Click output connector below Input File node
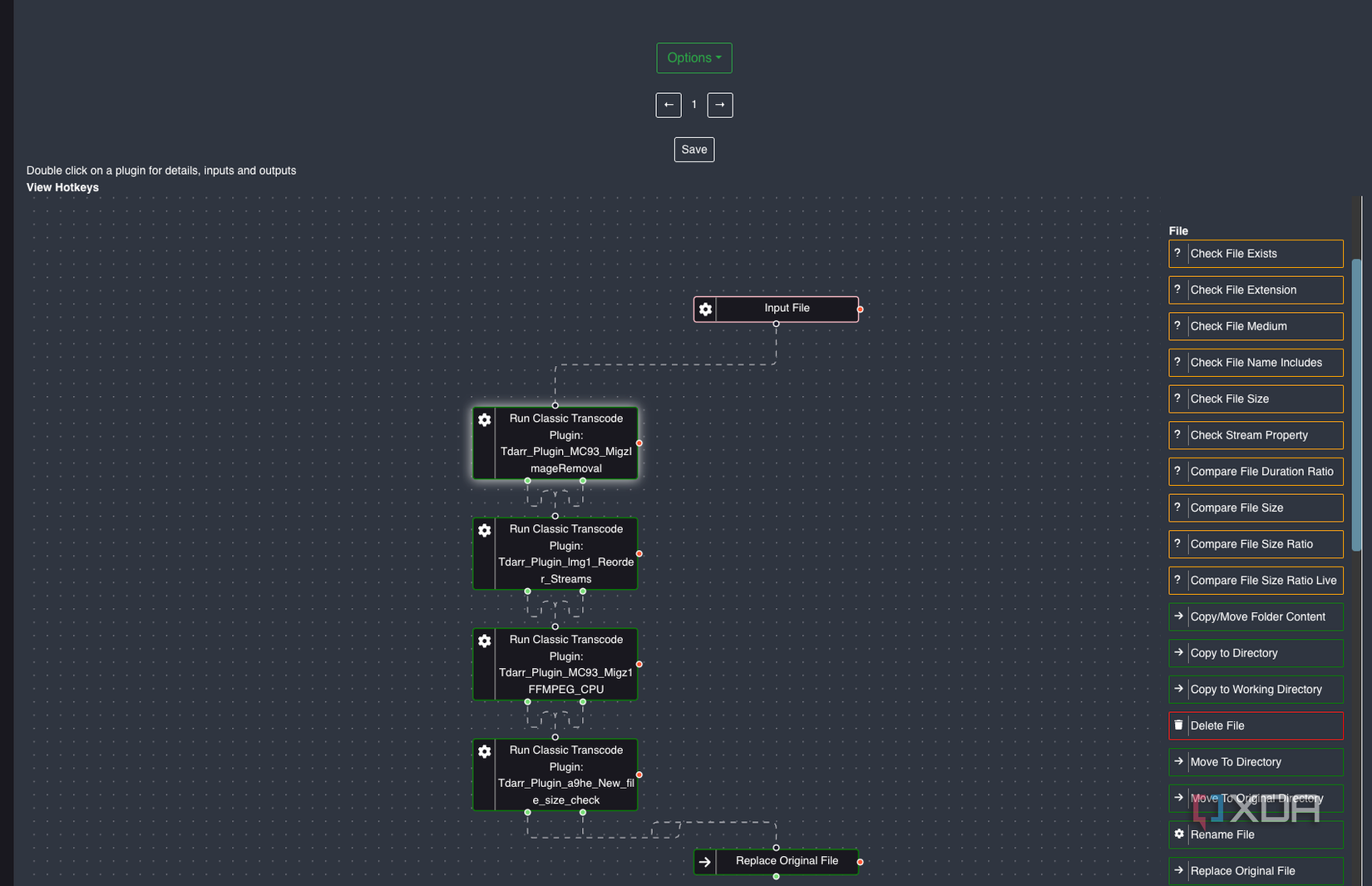Image resolution: width=1372 pixels, height=886 pixels. pyautogui.click(x=776, y=324)
